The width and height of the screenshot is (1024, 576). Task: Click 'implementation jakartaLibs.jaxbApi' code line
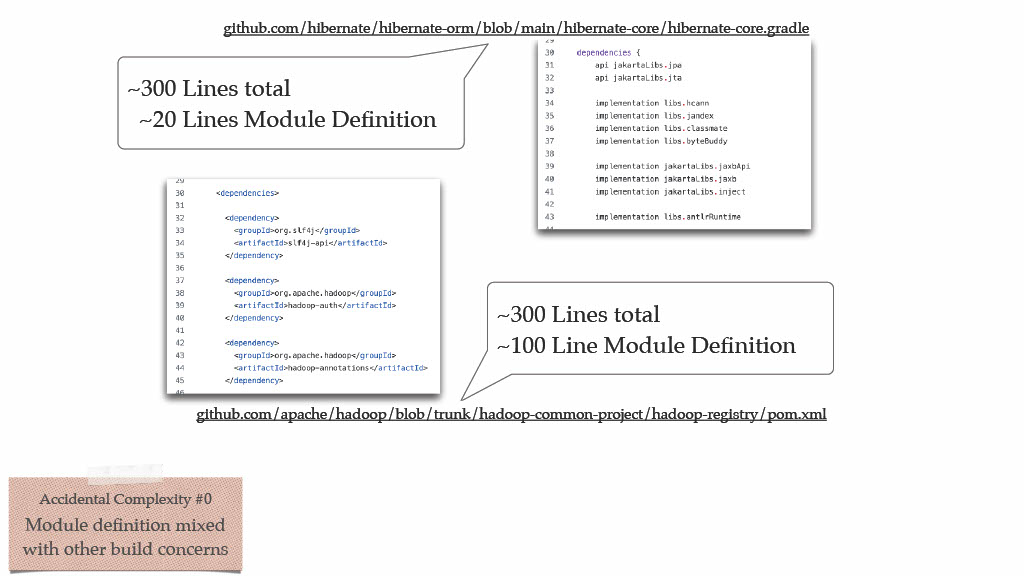tap(673, 167)
